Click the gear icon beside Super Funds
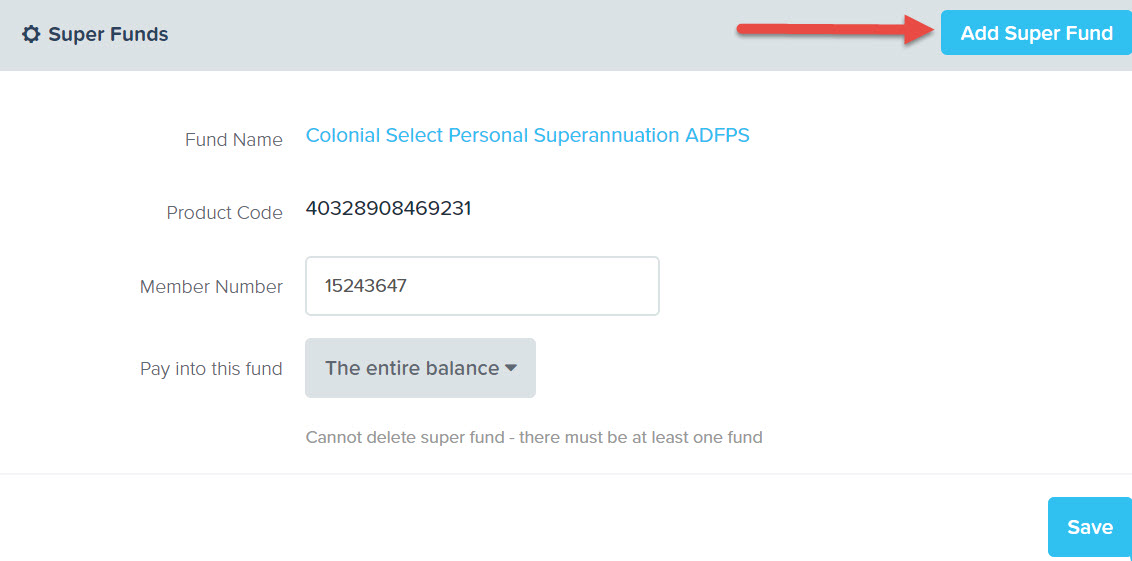This screenshot has width=1132, height=561. click(31, 34)
